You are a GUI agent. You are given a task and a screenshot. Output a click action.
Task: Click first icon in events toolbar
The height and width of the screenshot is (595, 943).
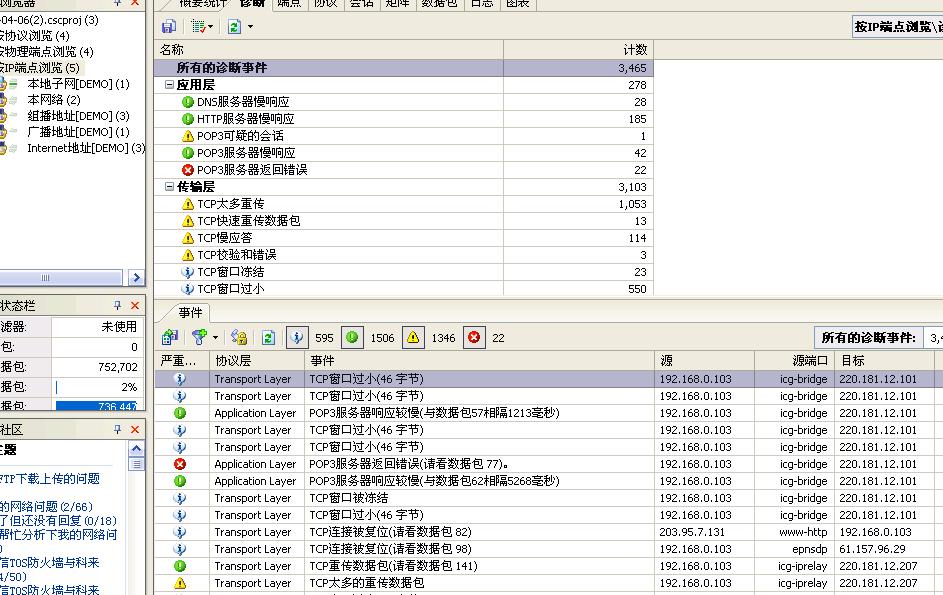(x=170, y=338)
